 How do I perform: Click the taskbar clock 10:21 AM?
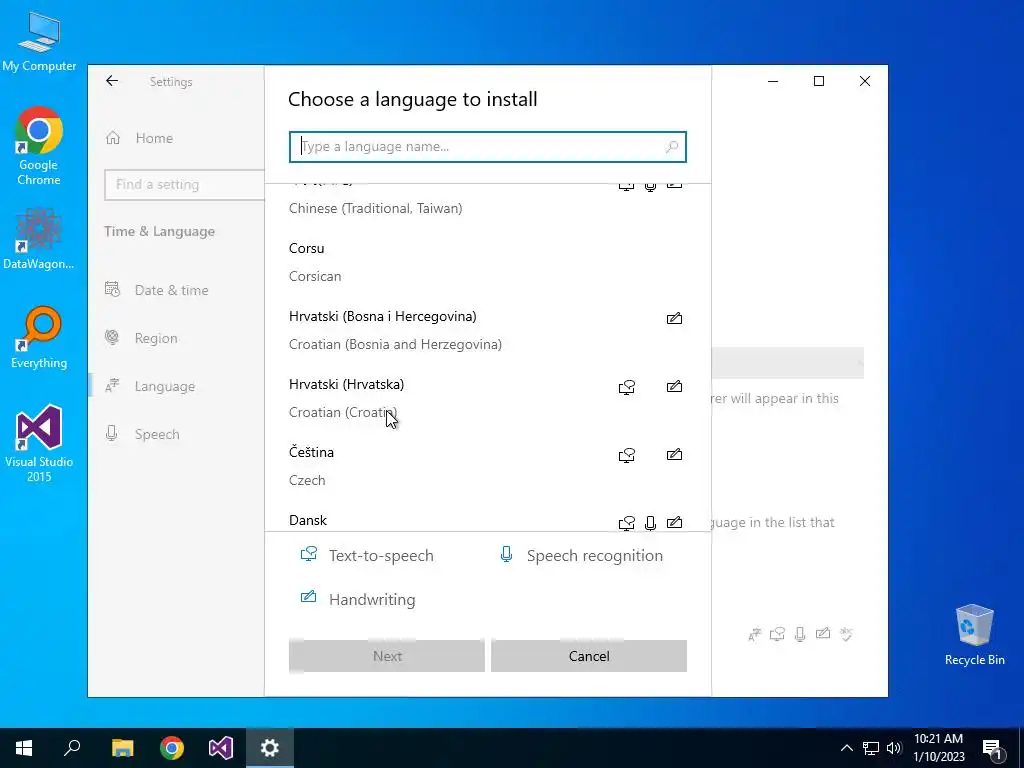(938, 748)
